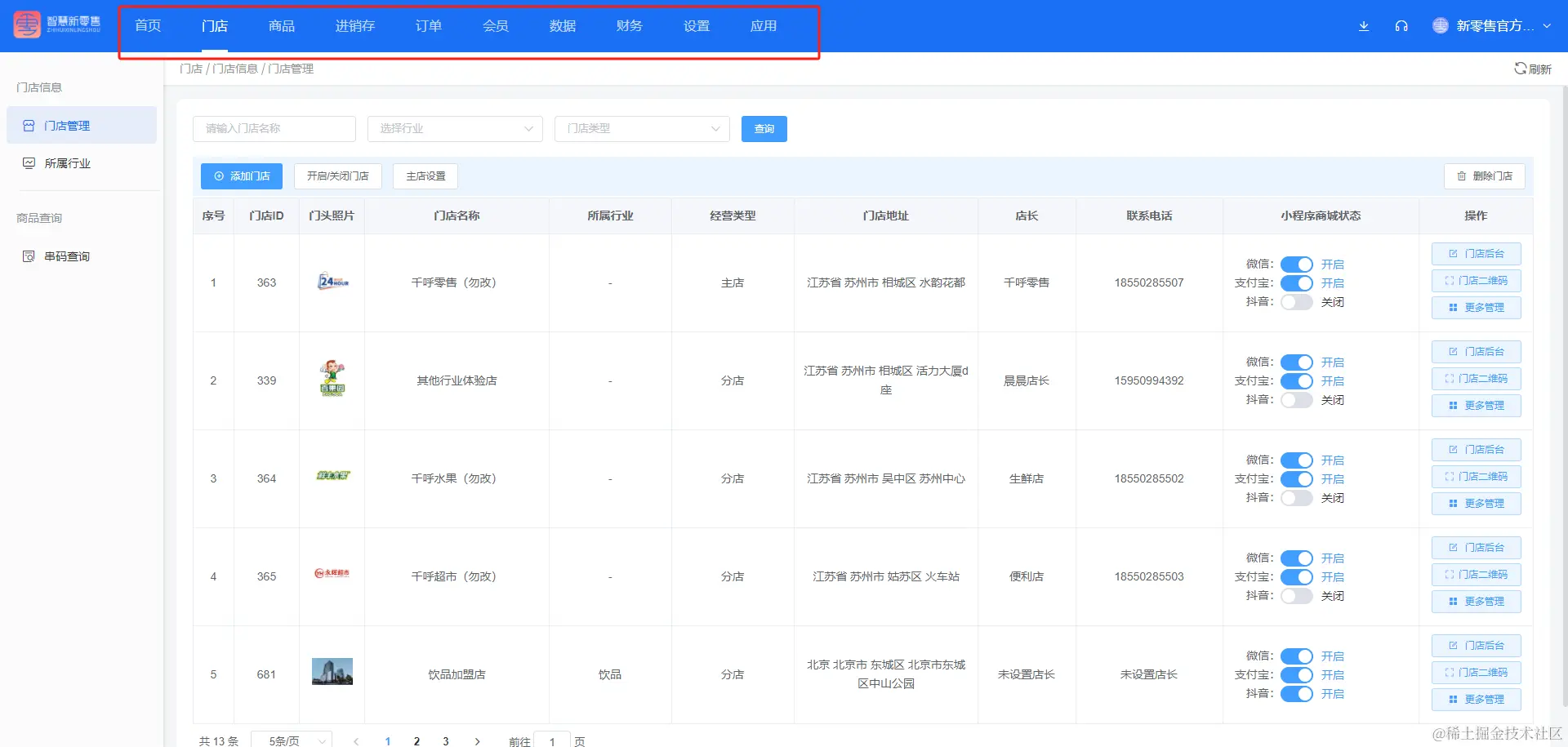Open the 应用 menu

click(x=764, y=26)
